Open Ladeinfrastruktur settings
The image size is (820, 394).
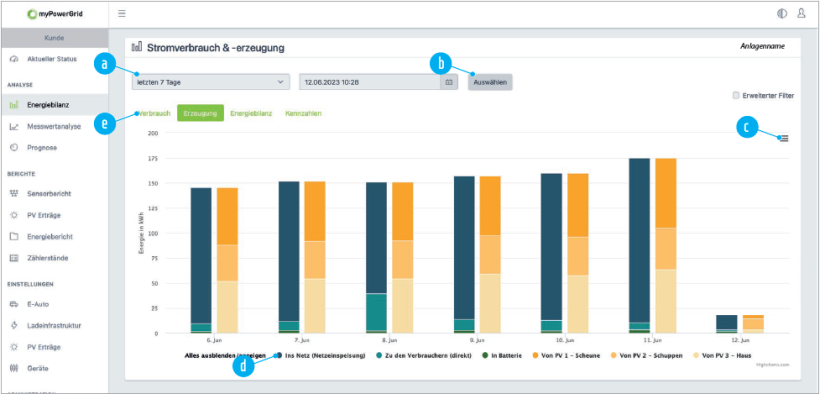click(x=54, y=325)
